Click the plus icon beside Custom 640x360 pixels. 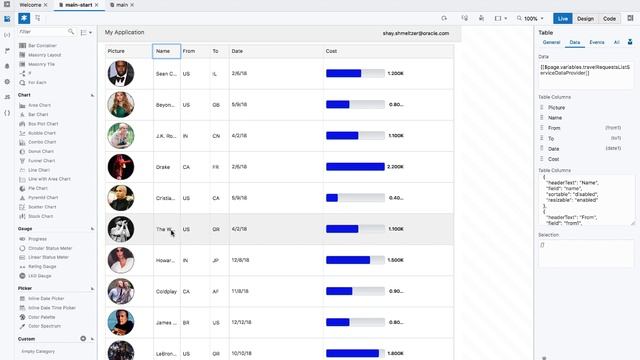(x=83, y=339)
